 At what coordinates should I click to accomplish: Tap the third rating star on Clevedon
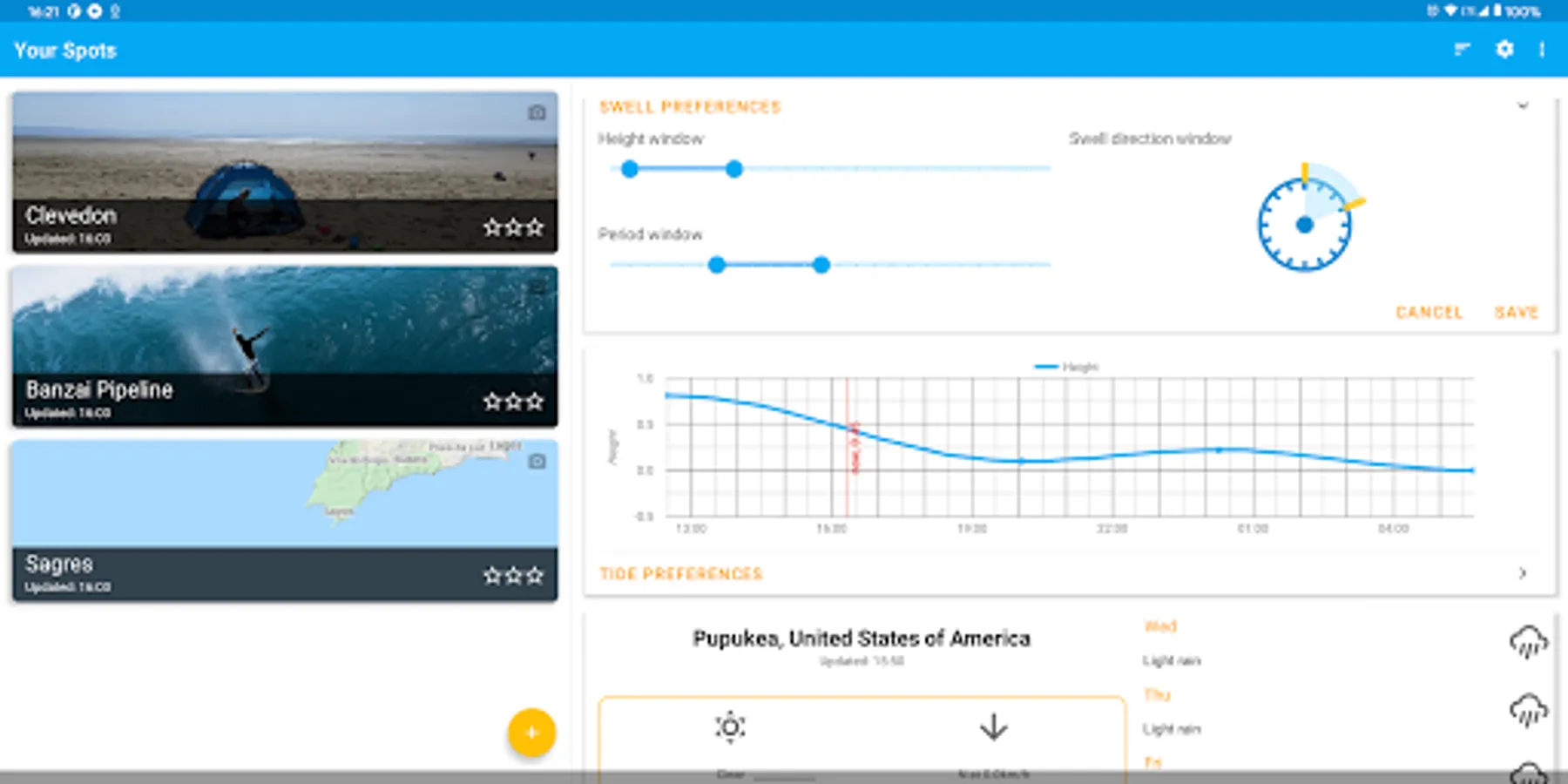535,227
